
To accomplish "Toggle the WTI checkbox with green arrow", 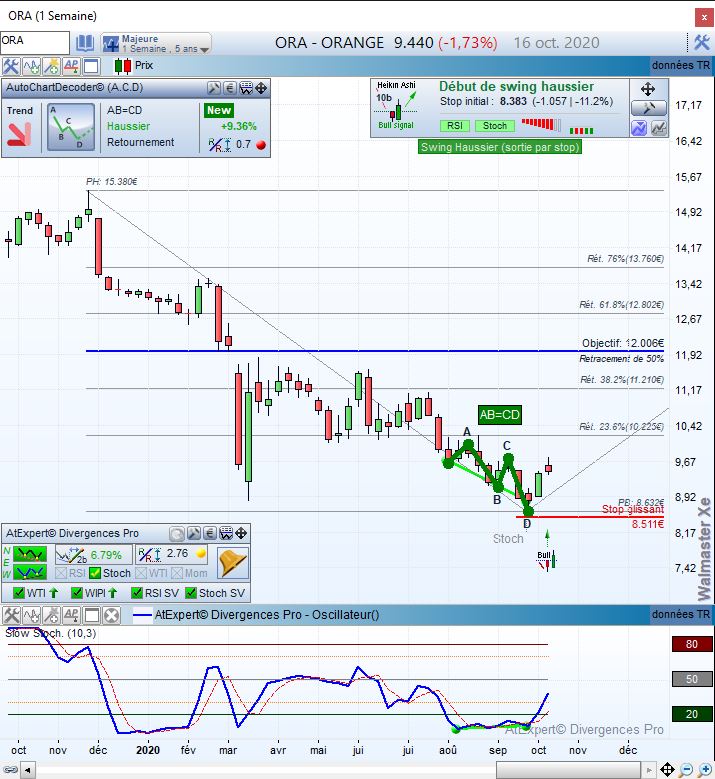I will coord(19,593).
